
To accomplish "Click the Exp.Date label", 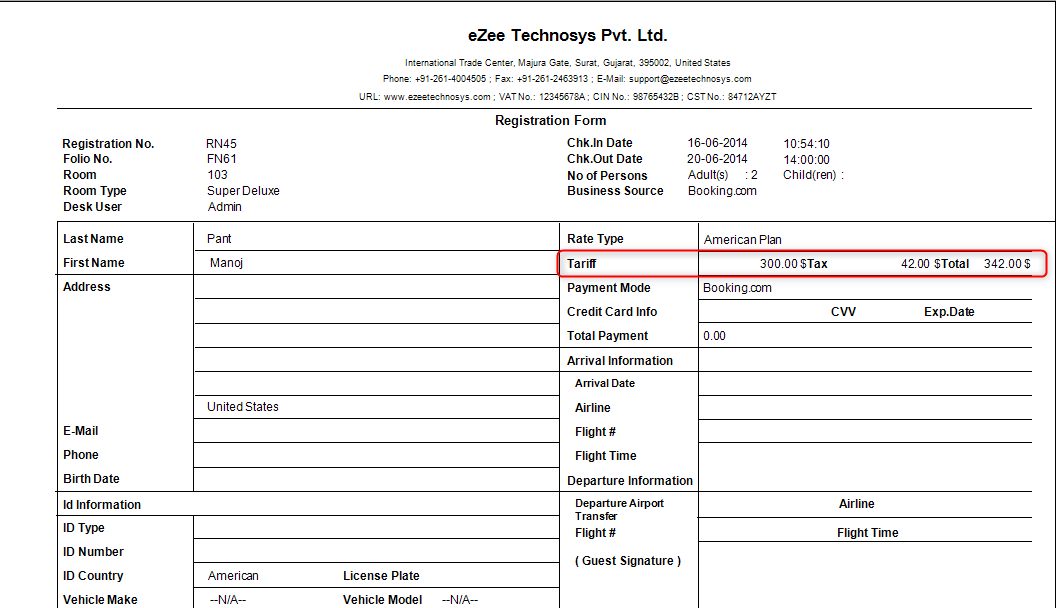I will click(949, 312).
